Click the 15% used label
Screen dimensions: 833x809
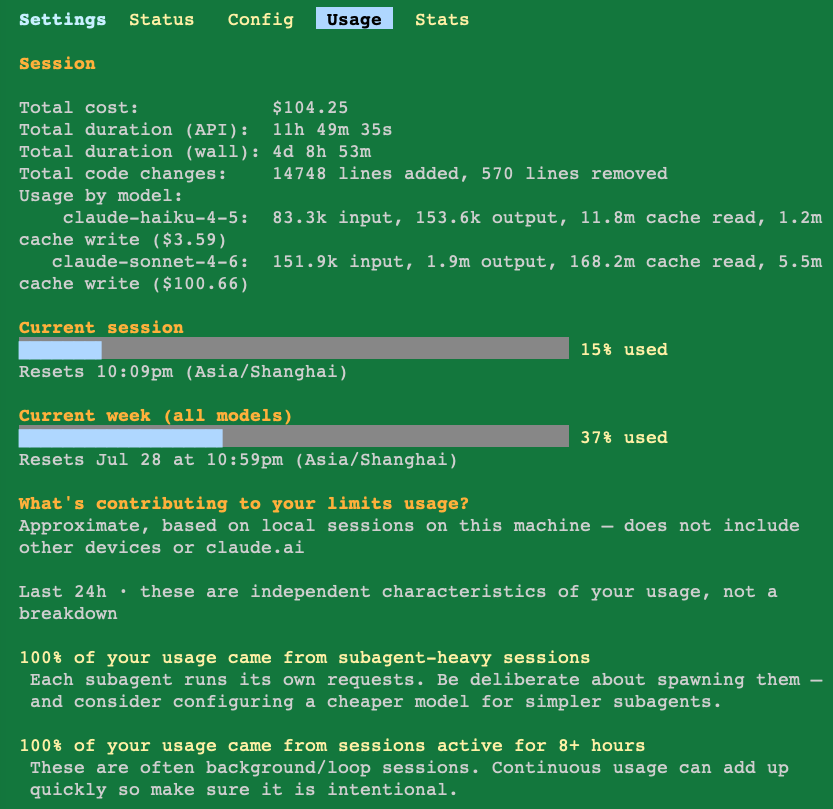(x=624, y=350)
